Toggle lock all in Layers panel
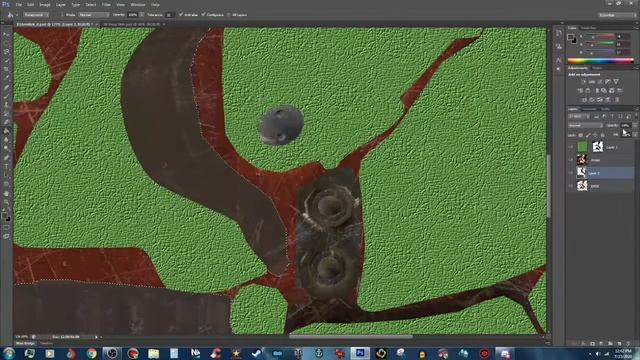 pos(603,135)
